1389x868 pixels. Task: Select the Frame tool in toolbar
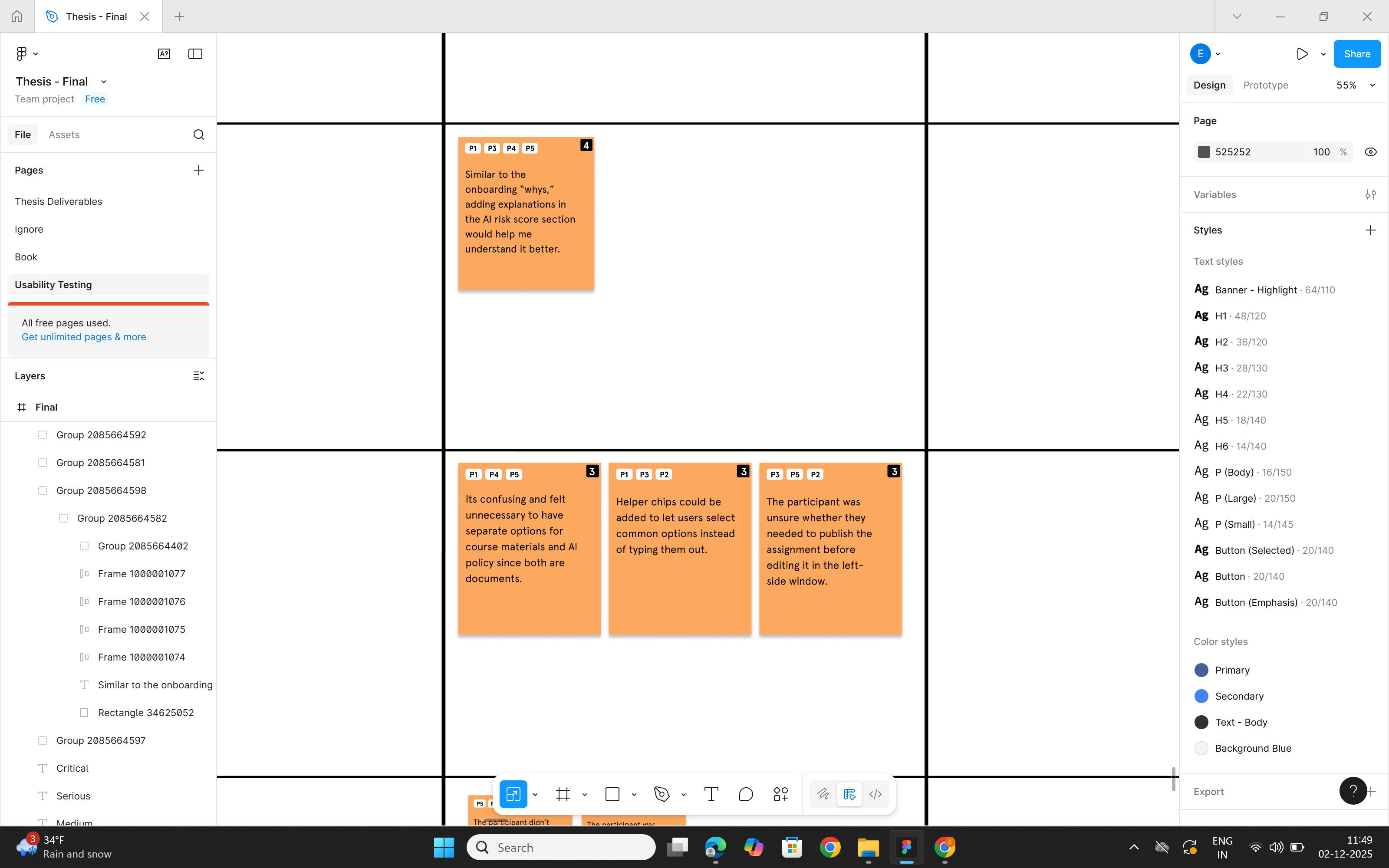(563, 795)
